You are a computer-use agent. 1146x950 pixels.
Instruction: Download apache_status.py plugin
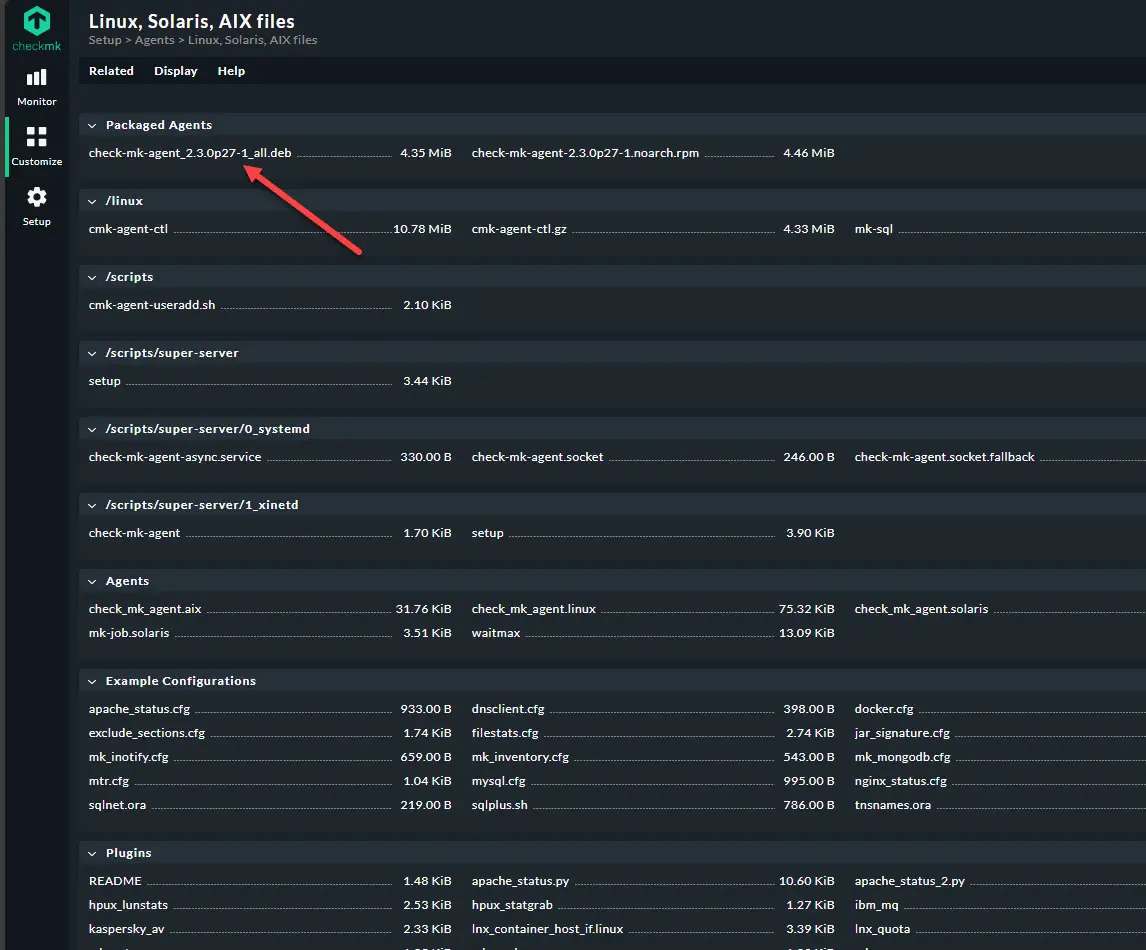point(520,881)
